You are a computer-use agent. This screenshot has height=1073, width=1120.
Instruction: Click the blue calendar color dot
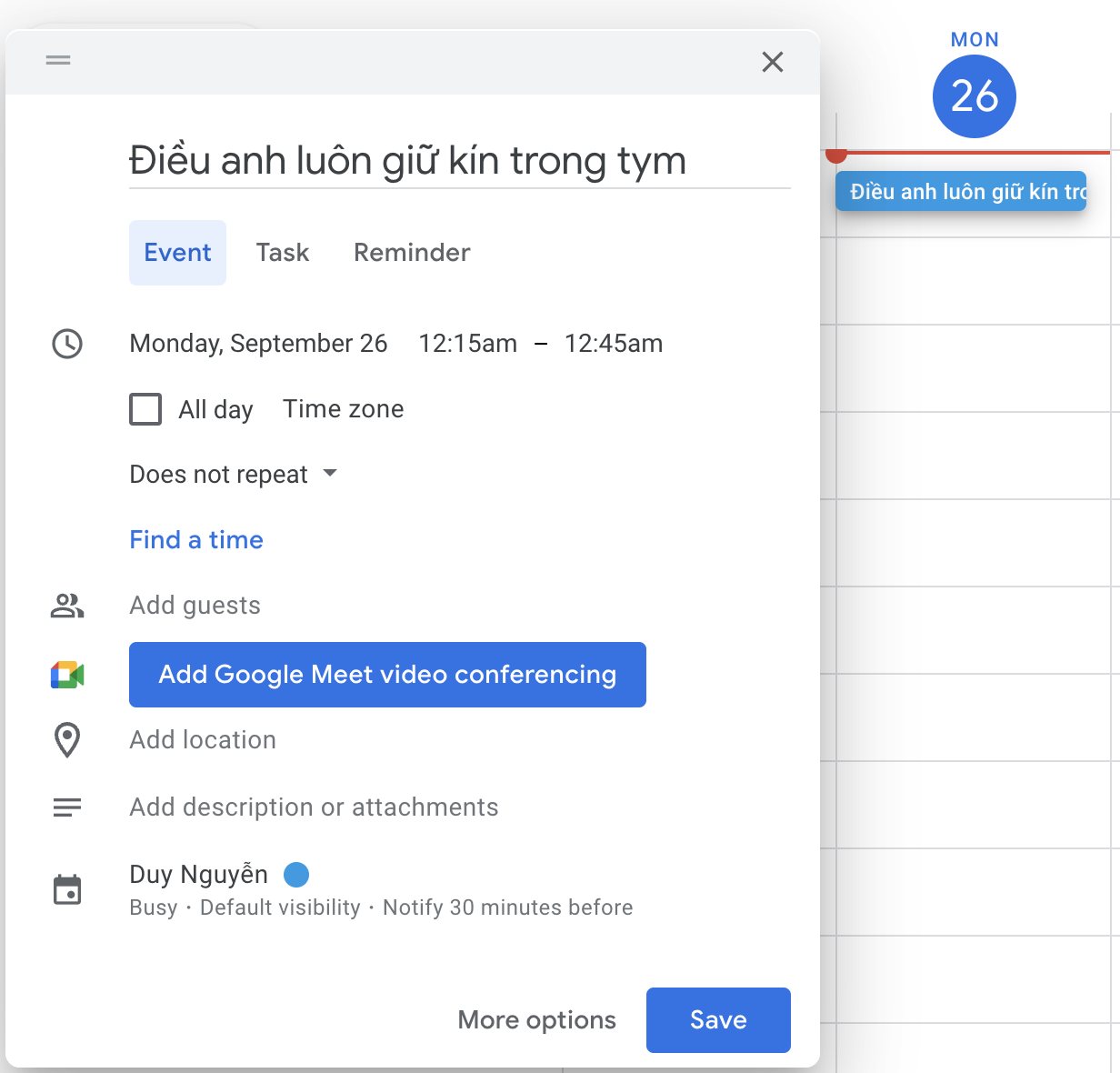[x=296, y=875]
